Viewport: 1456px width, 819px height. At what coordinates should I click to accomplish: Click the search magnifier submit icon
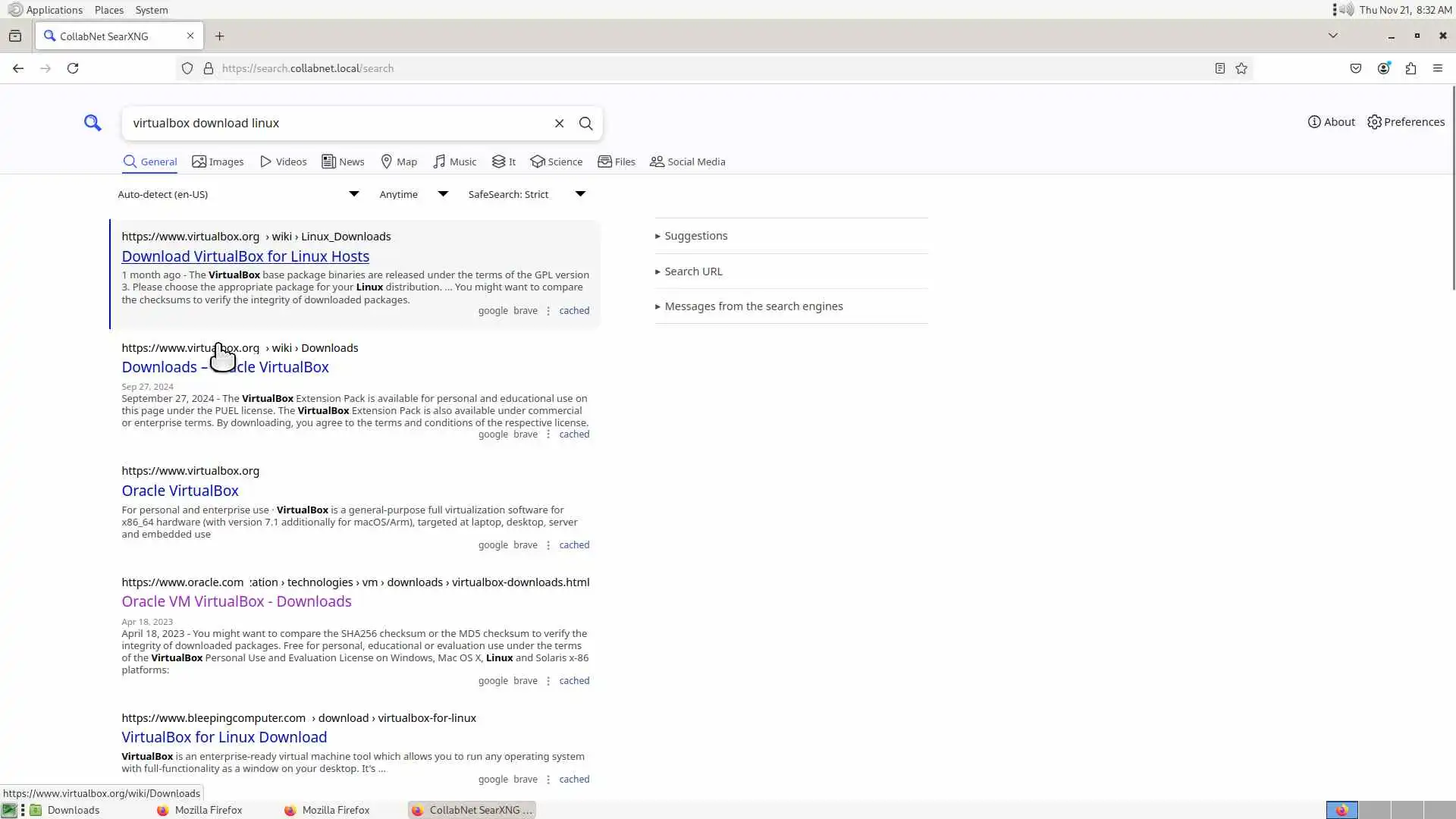click(585, 124)
